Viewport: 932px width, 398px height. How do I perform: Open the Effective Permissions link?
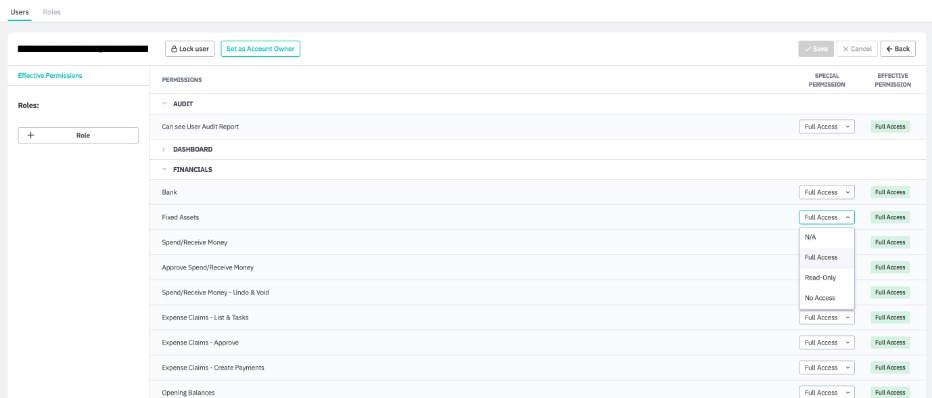point(50,75)
